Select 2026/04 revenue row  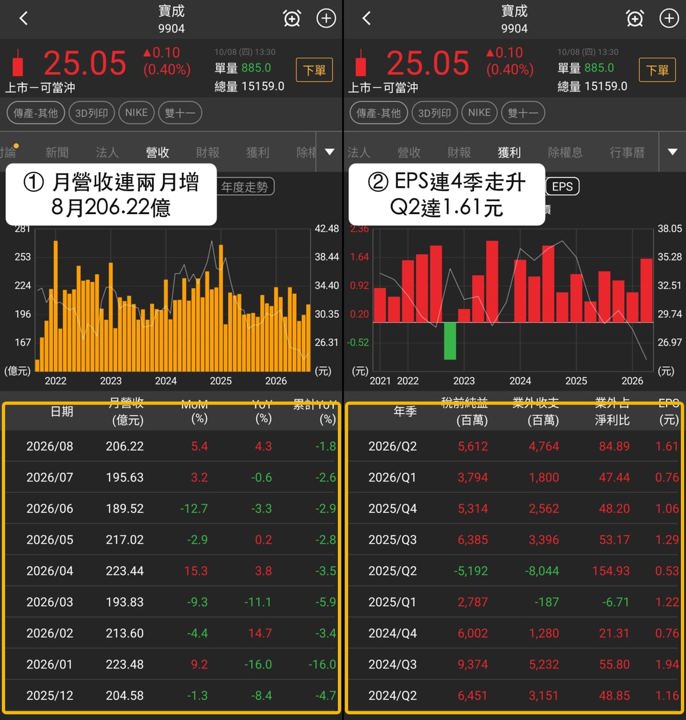click(171, 571)
